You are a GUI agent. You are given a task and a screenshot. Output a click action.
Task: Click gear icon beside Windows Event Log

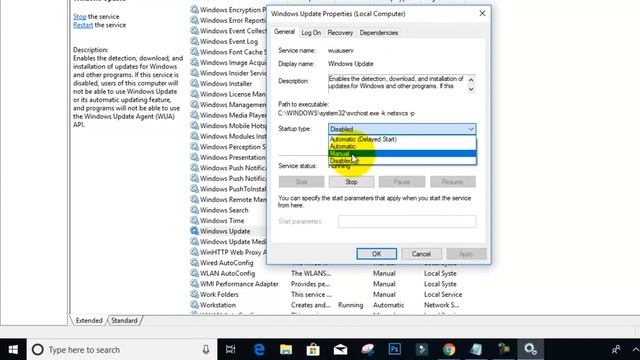pyautogui.click(x=194, y=41)
